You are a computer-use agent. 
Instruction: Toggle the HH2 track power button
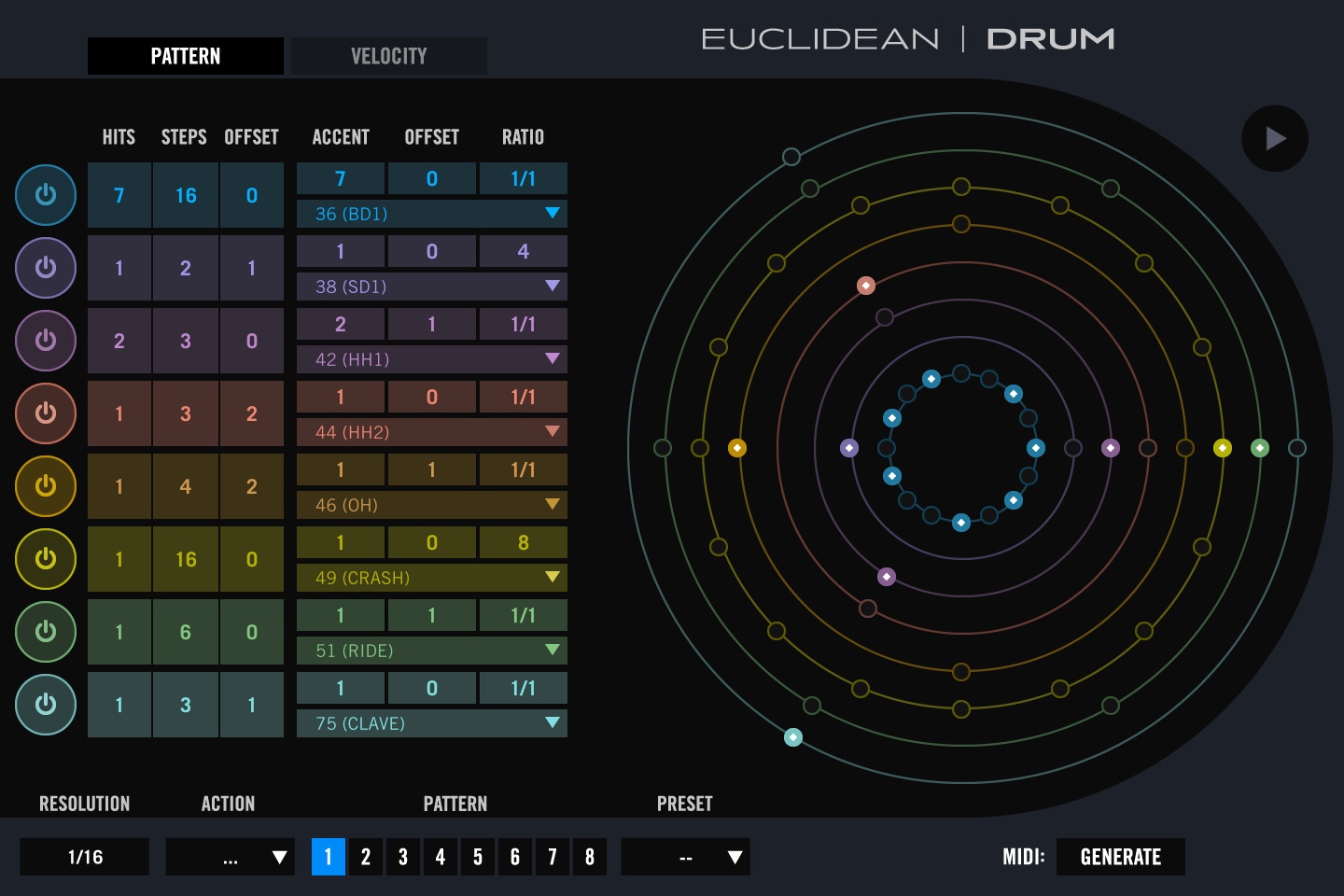coord(45,413)
